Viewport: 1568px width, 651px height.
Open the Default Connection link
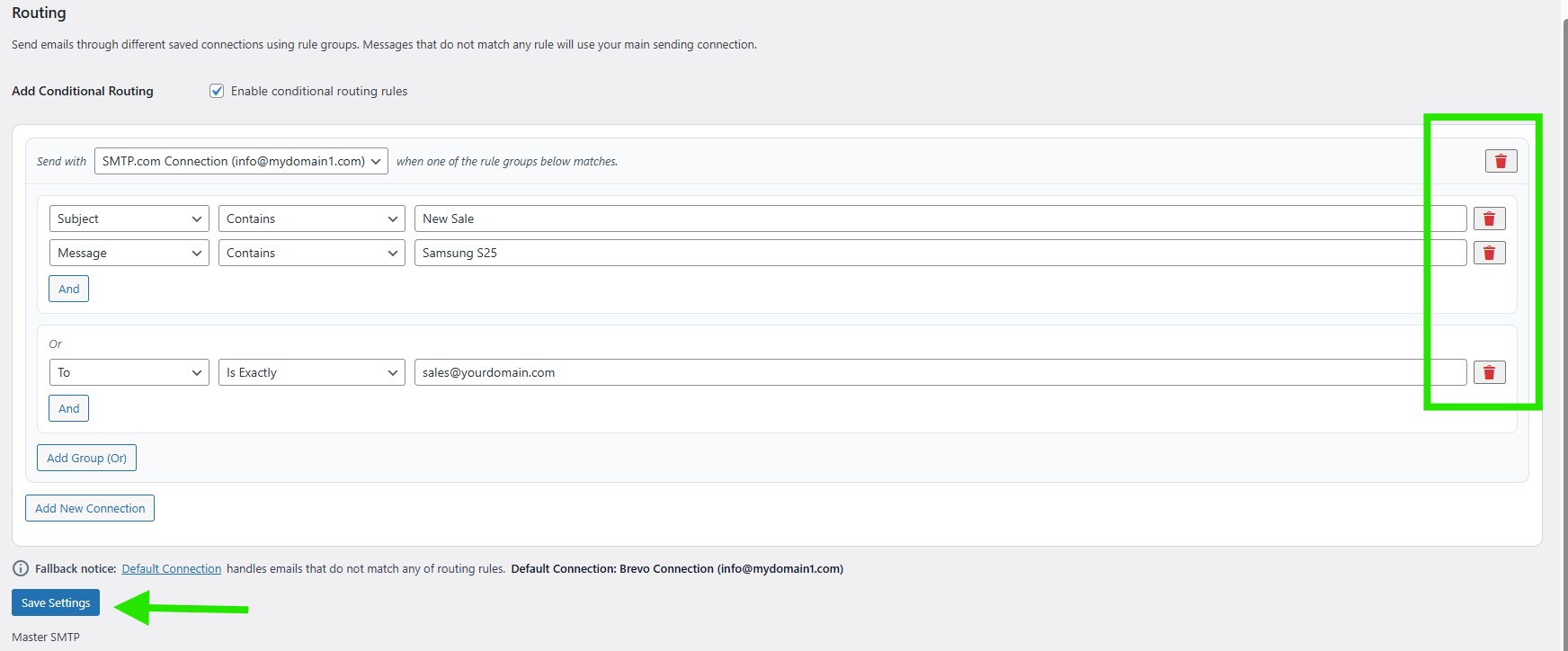(171, 568)
